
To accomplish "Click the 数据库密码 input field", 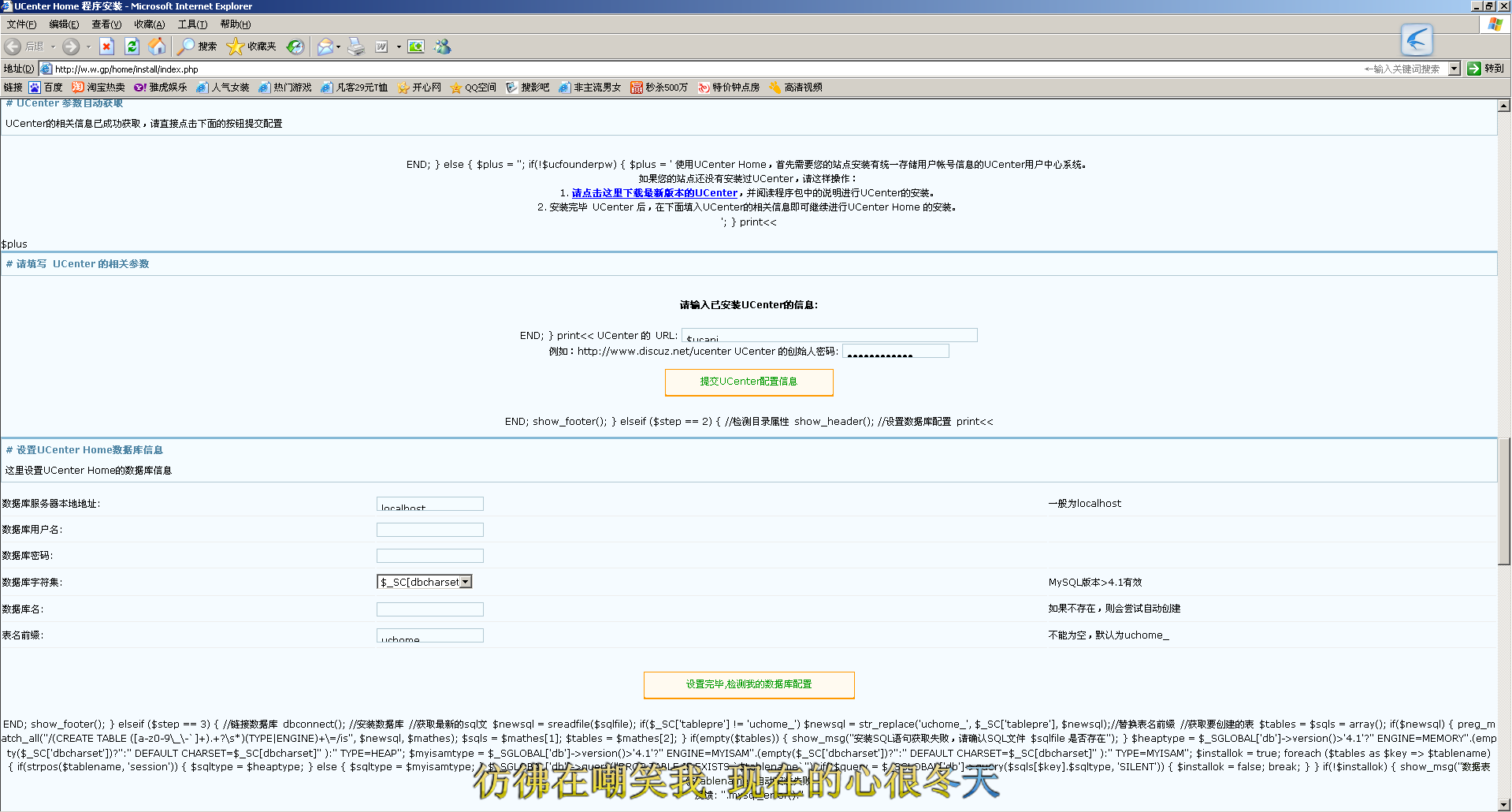I will 430,556.
